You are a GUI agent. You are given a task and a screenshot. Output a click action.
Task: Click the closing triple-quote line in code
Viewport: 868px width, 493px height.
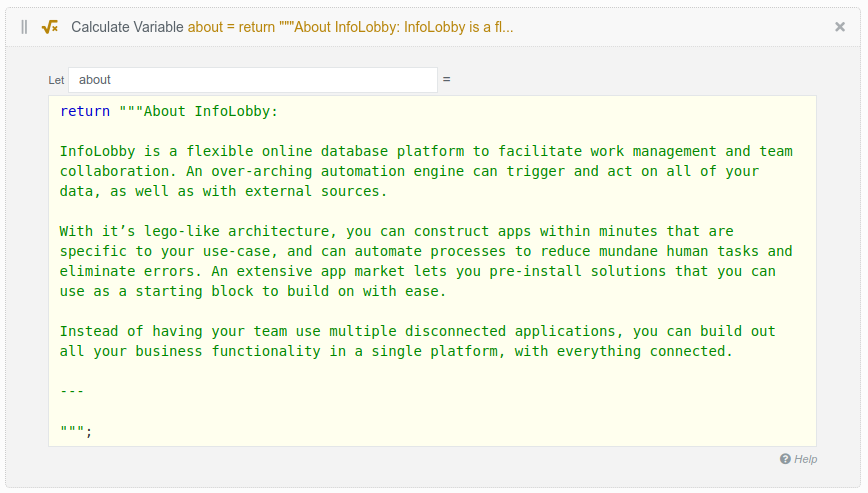tap(76, 430)
